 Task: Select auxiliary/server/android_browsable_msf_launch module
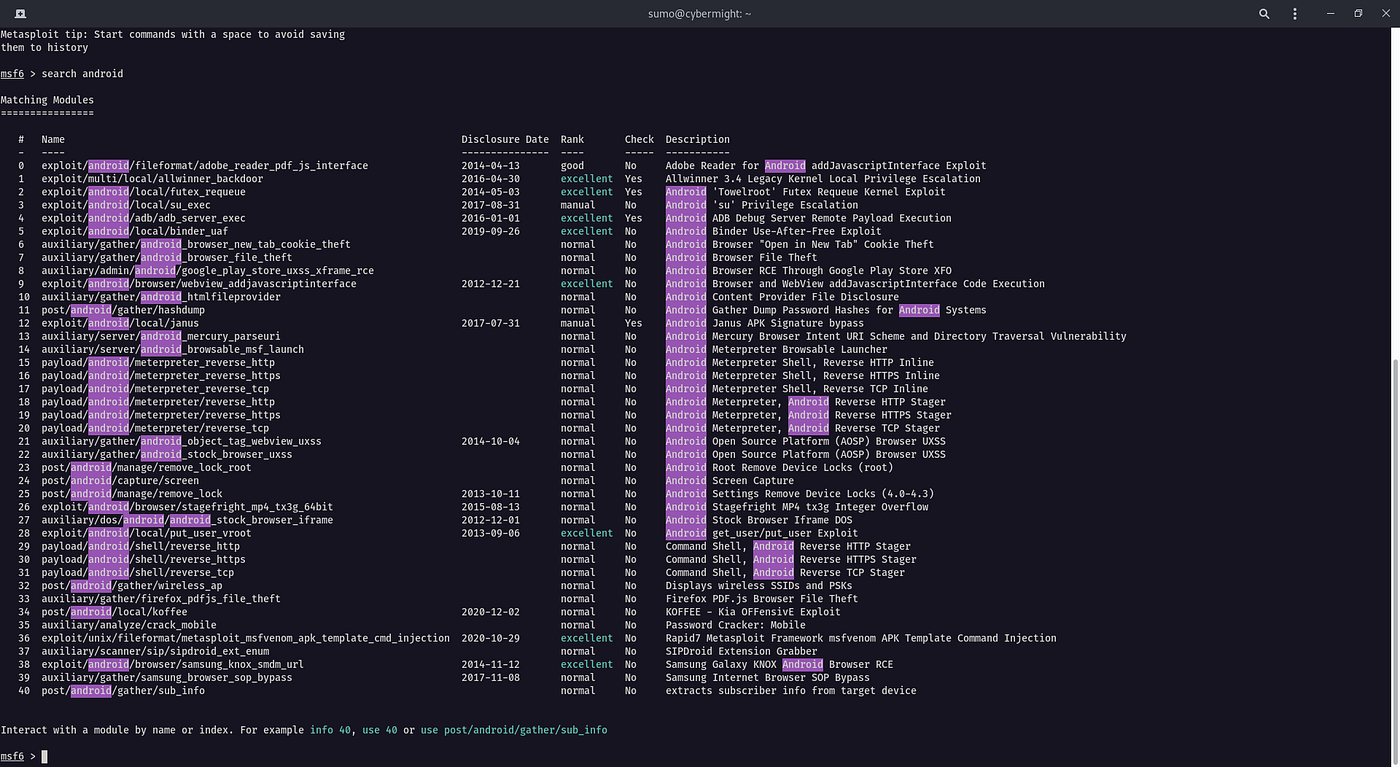tap(173, 349)
